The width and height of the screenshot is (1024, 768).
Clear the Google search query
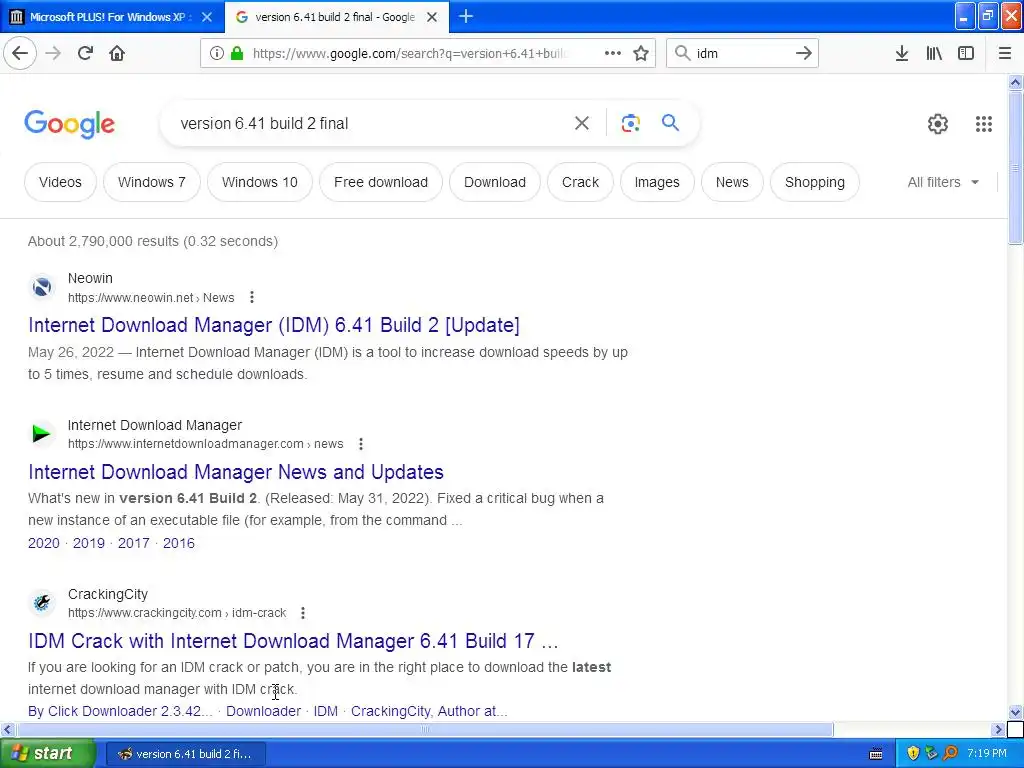click(x=582, y=123)
